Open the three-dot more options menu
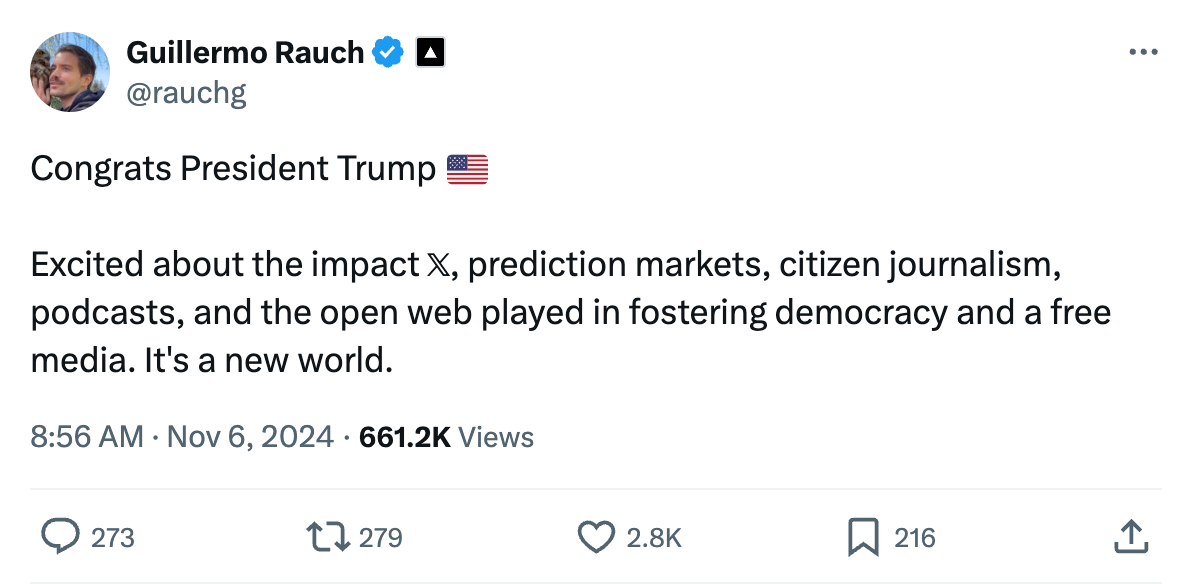This screenshot has width=1192, height=584. point(1142,52)
